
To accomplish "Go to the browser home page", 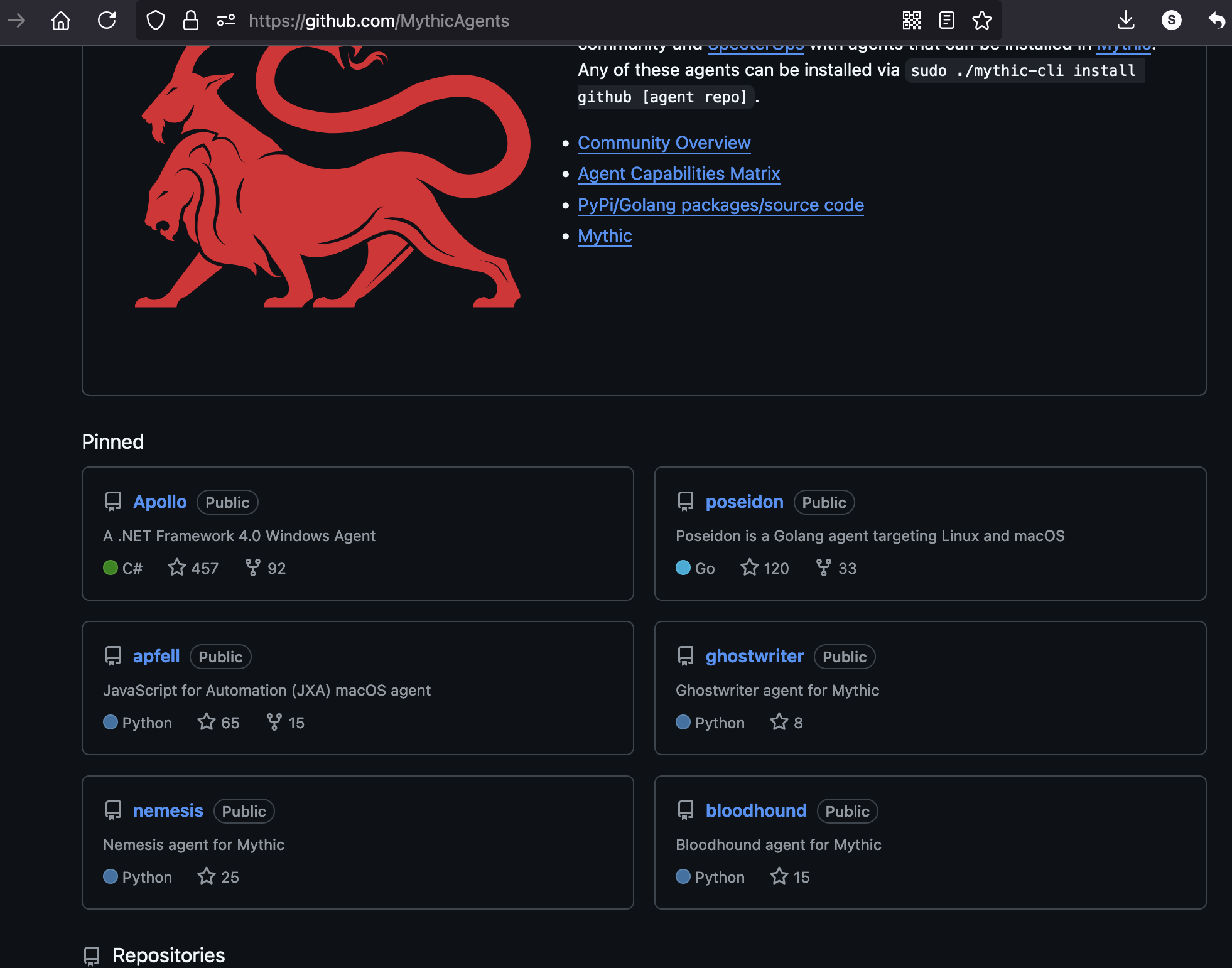I will coord(61,21).
